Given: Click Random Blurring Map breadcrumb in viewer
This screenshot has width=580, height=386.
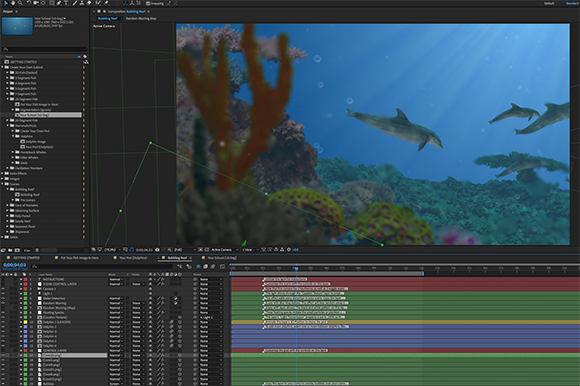Looking at the screenshot, I should pos(141,18).
